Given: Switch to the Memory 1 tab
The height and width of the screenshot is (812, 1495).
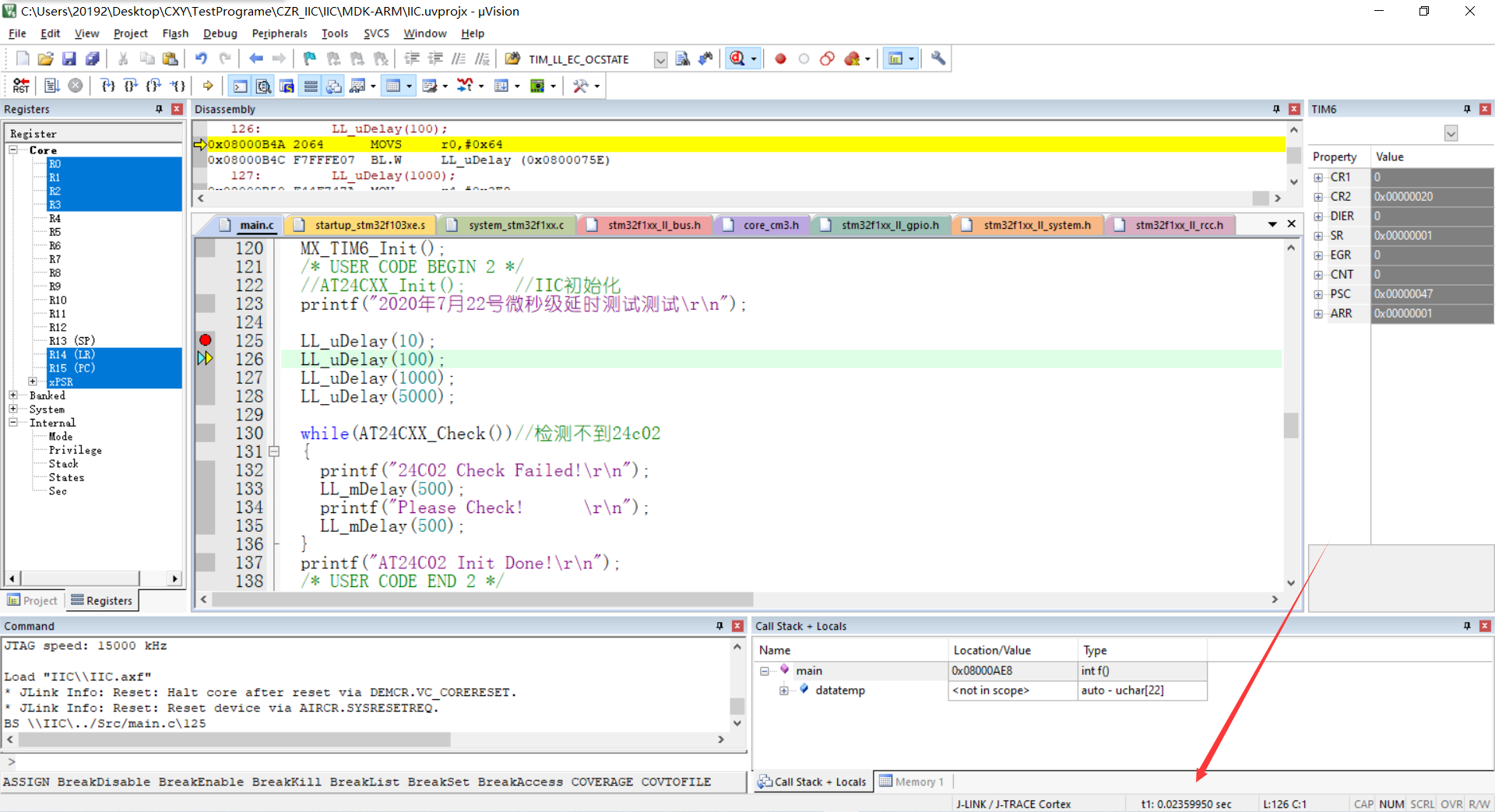Looking at the screenshot, I should pos(912,782).
